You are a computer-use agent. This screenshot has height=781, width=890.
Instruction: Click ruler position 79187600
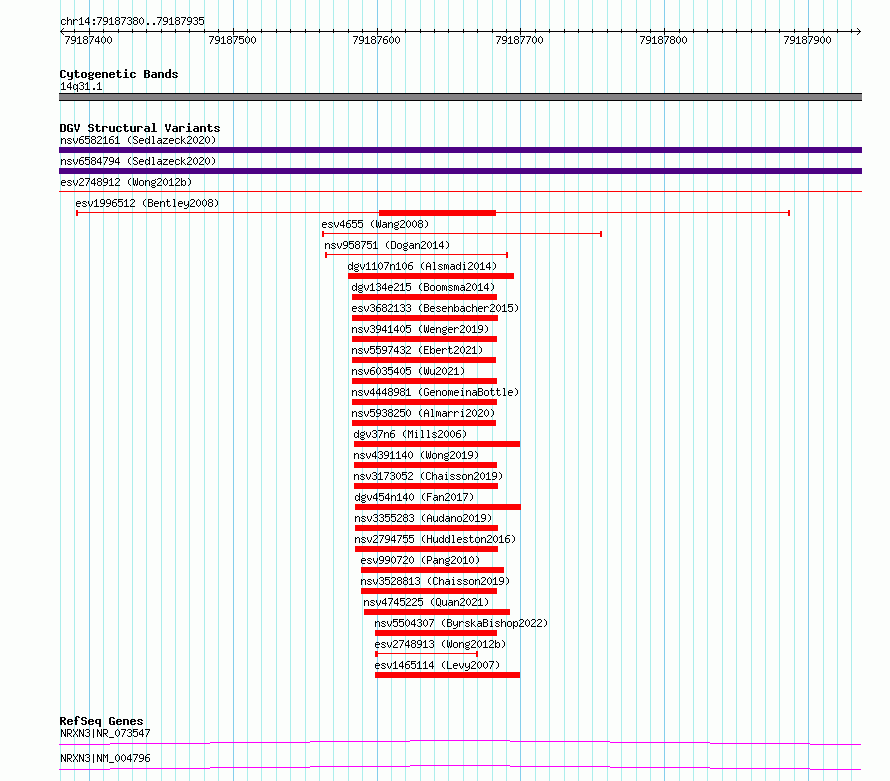point(376,40)
